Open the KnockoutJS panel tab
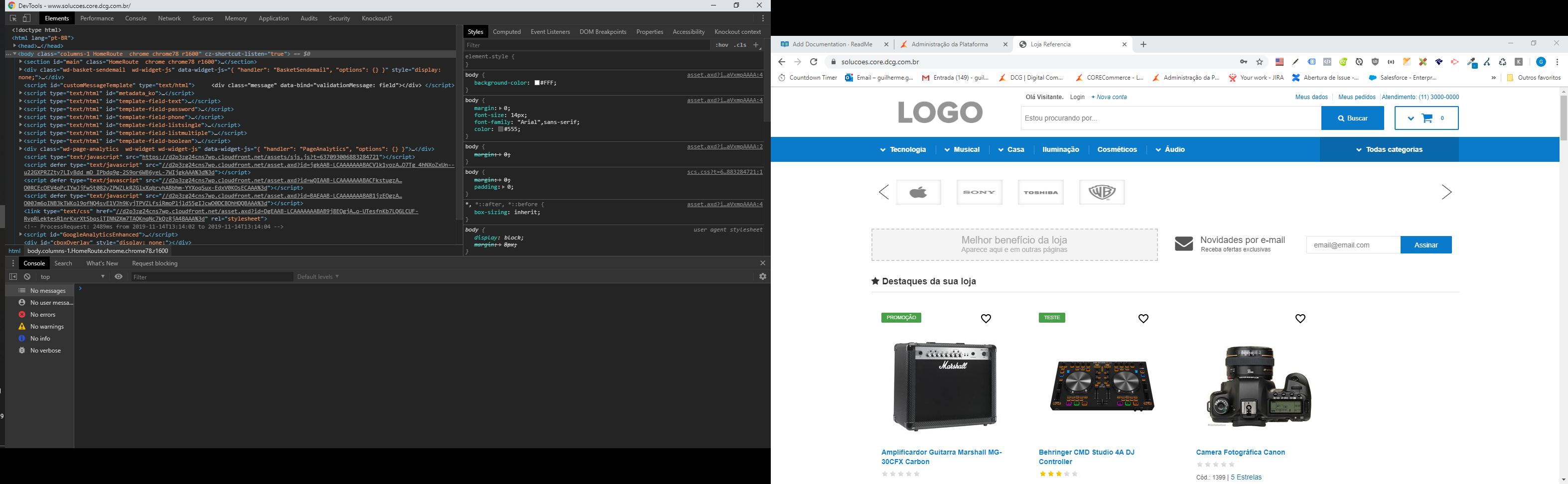The width and height of the screenshot is (1568, 484). tap(377, 18)
